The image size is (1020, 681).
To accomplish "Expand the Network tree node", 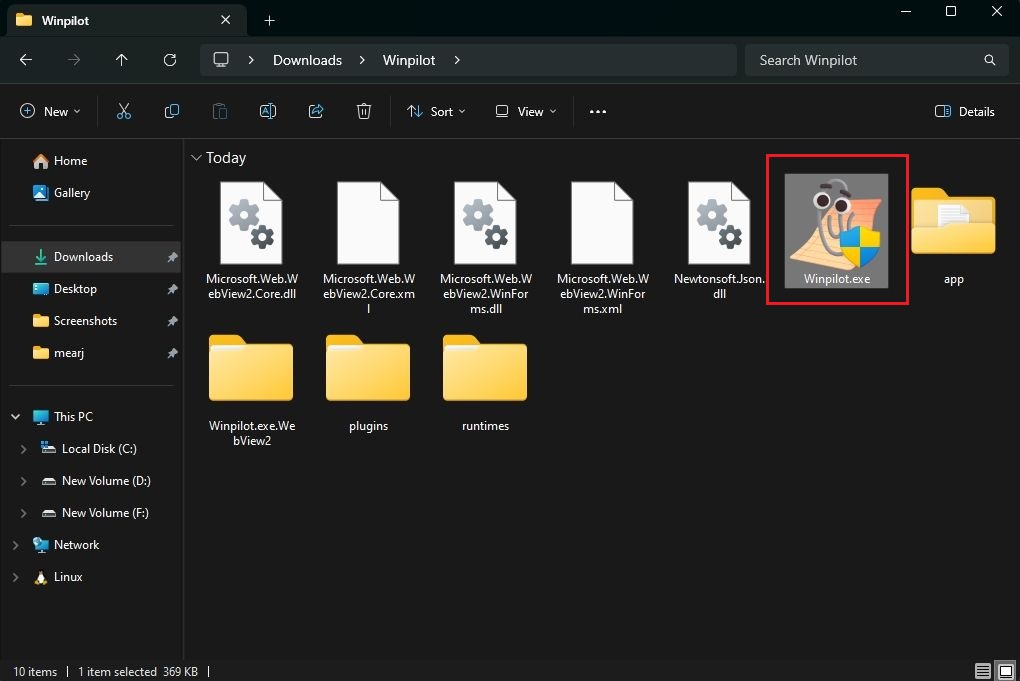I will [16, 545].
